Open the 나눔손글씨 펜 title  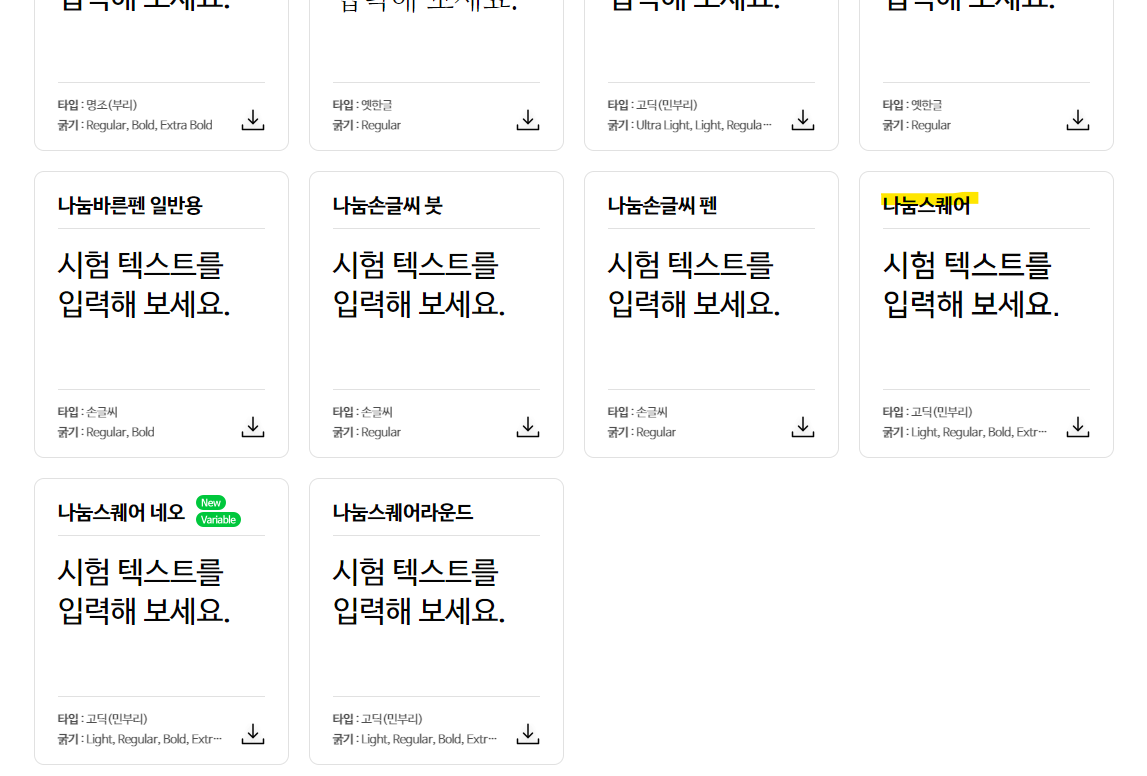(x=662, y=206)
